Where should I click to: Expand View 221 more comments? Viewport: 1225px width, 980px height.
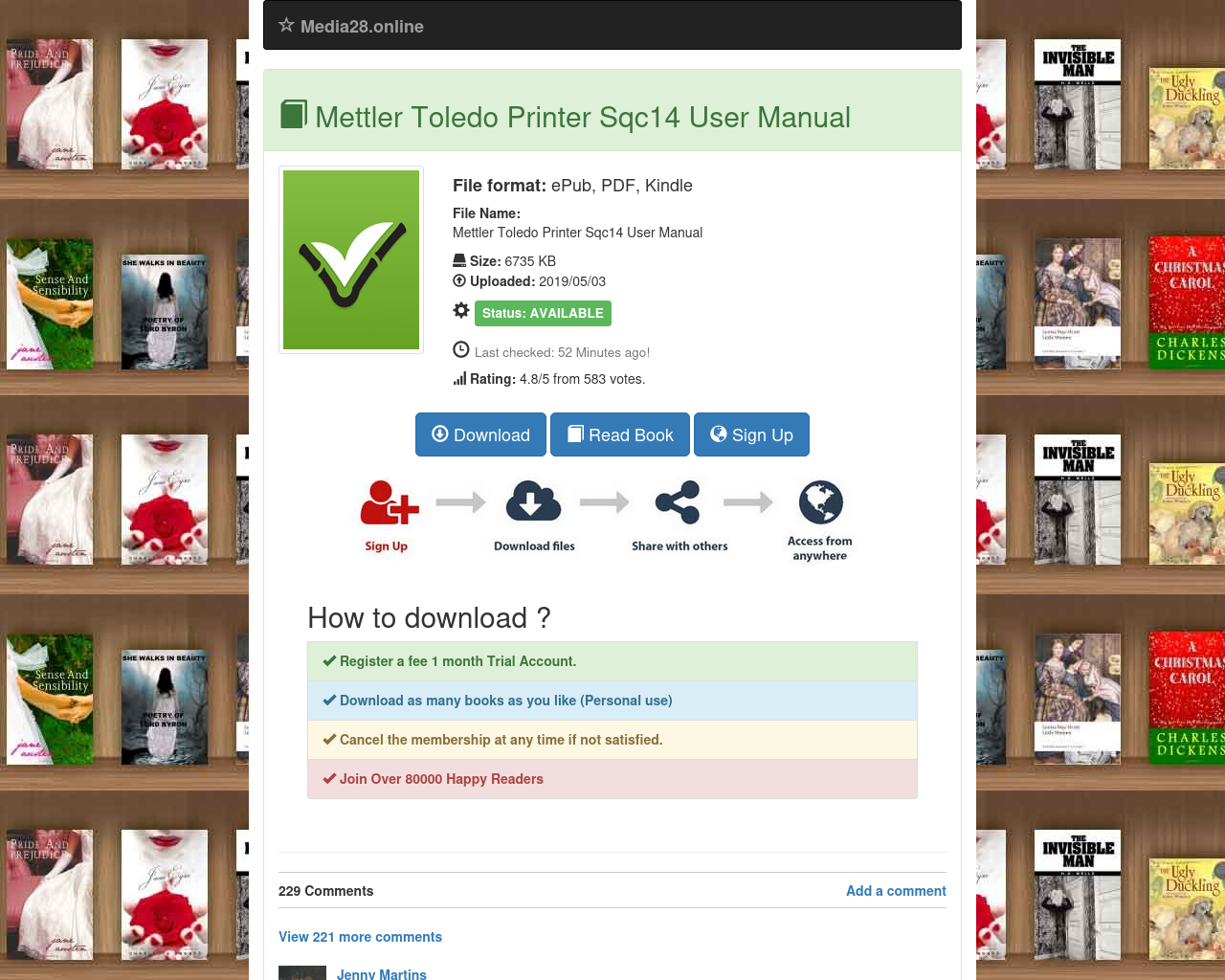coord(360,937)
